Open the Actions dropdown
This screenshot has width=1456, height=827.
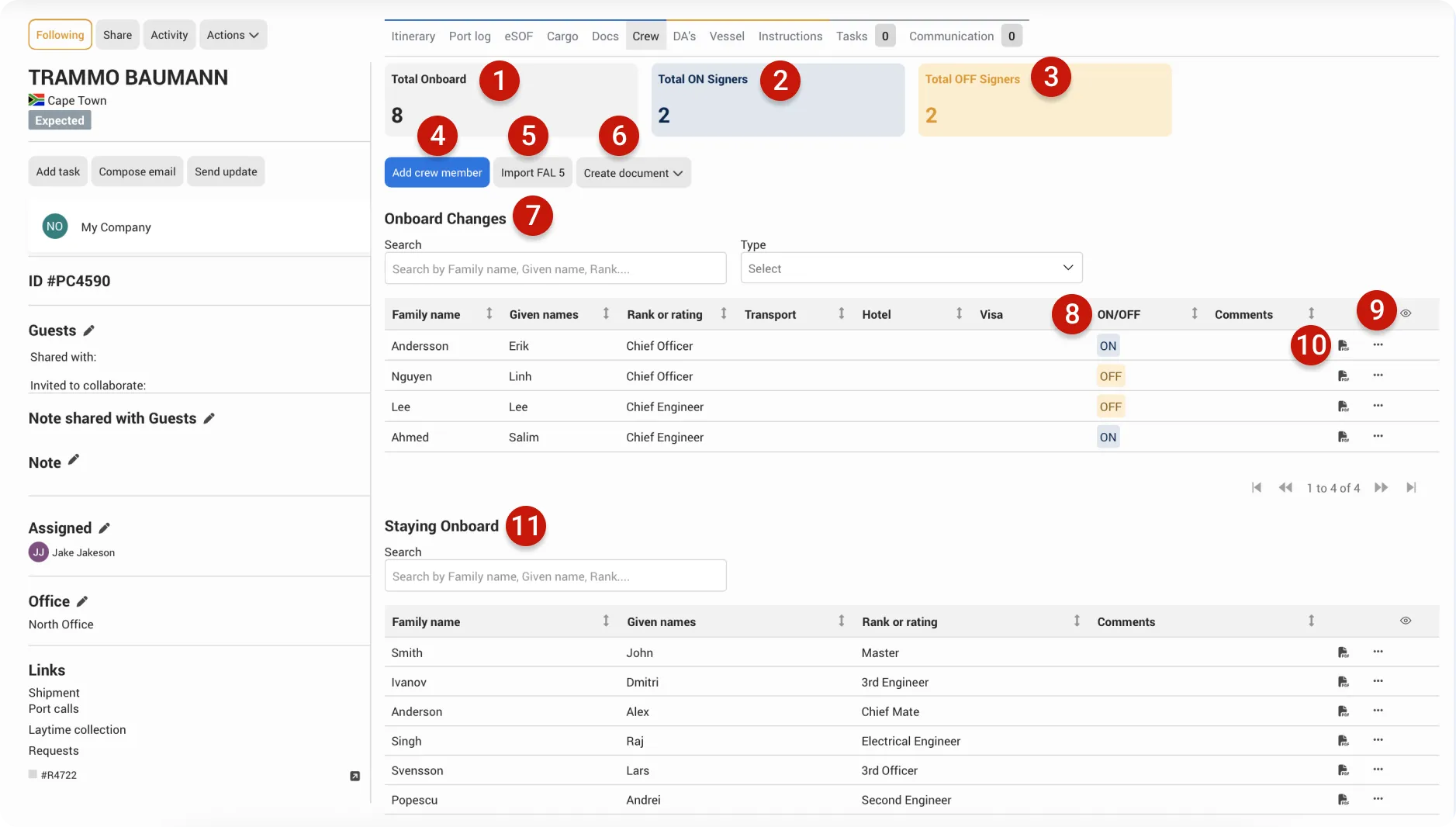click(233, 35)
